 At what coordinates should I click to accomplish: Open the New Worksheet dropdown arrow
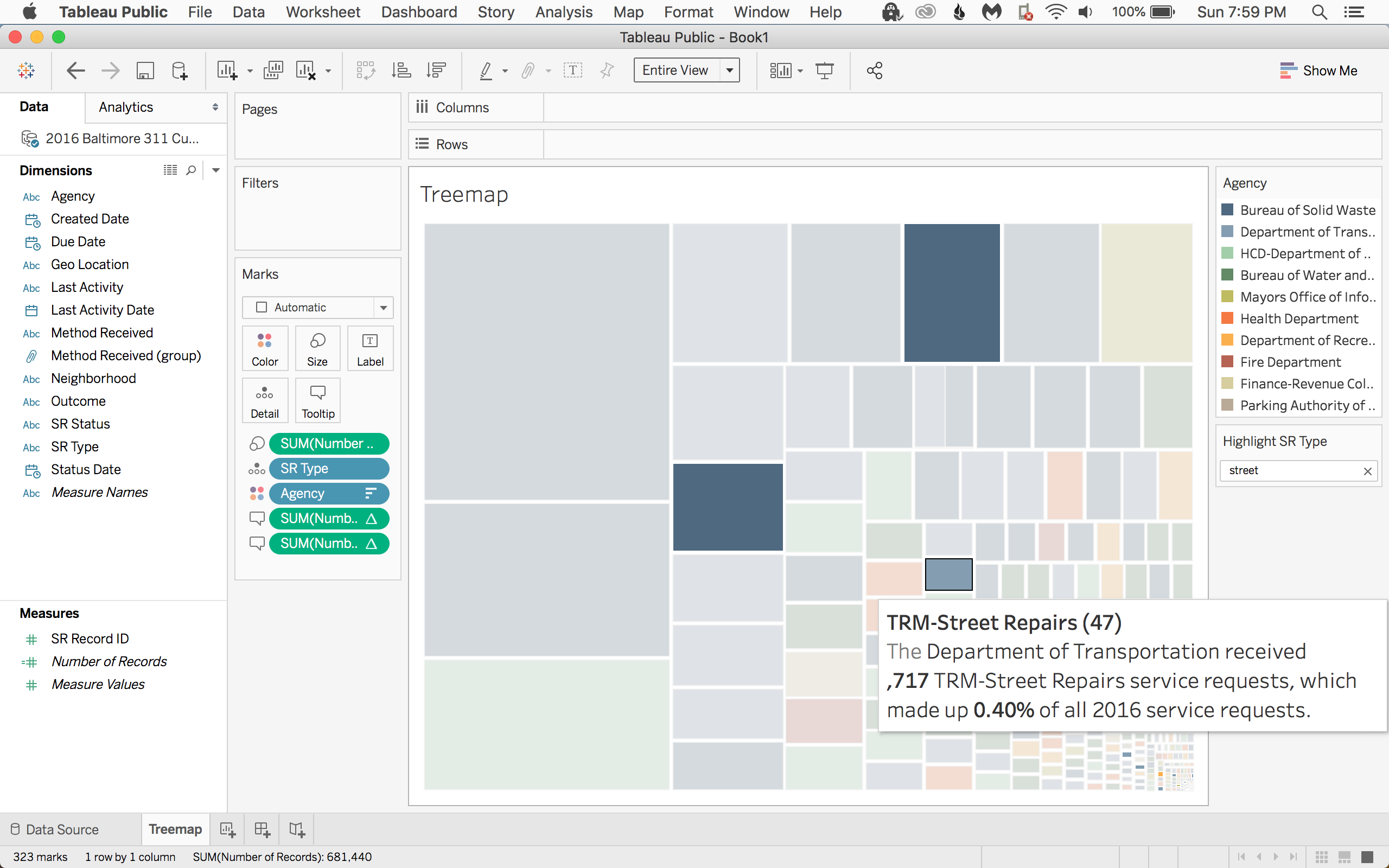pyautogui.click(x=250, y=71)
